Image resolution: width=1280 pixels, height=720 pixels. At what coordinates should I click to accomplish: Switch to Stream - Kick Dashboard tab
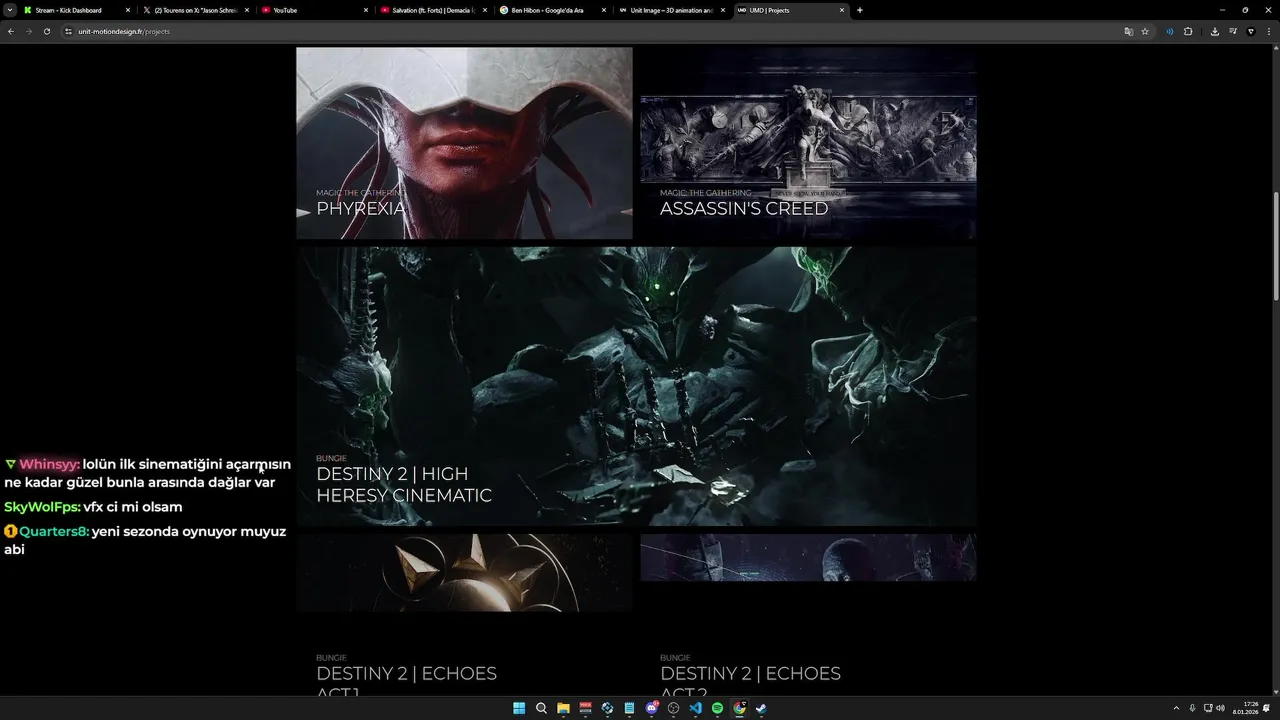(76, 10)
